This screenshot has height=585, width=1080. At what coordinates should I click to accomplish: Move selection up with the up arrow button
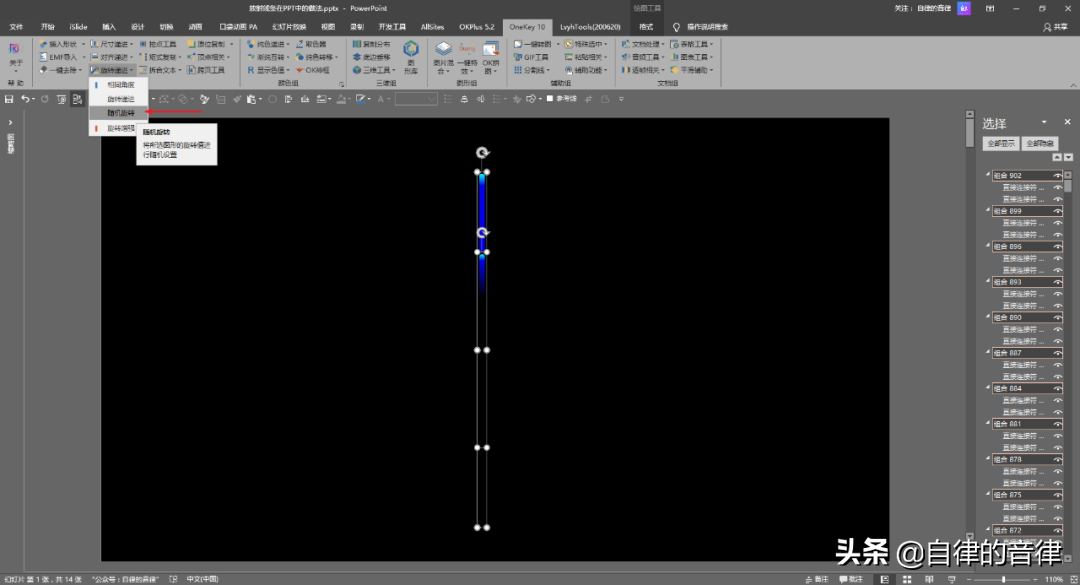point(1057,158)
